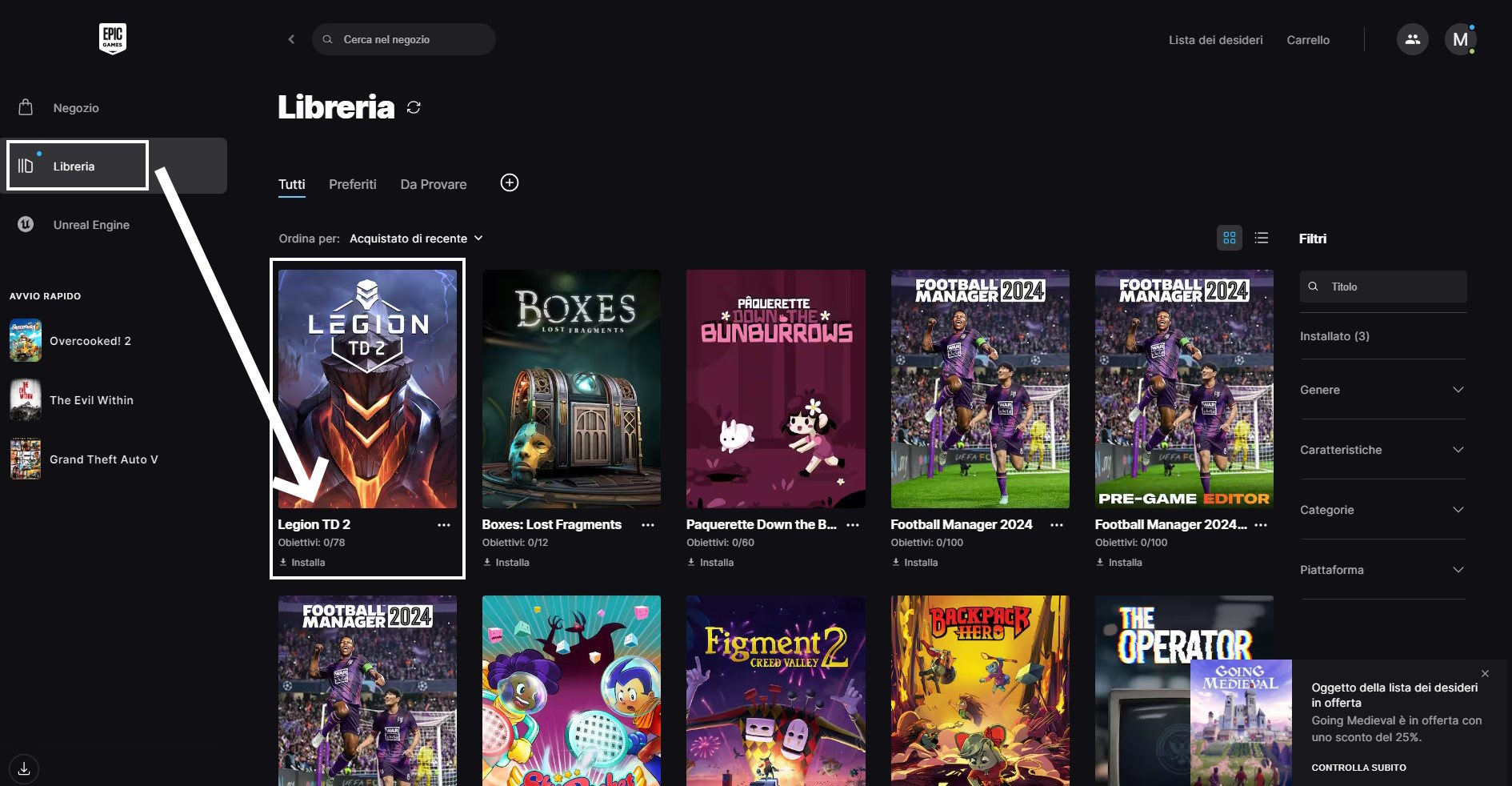Screen dimensions: 1512x786
Task: Click the Epic Games logo
Action: (113, 38)
